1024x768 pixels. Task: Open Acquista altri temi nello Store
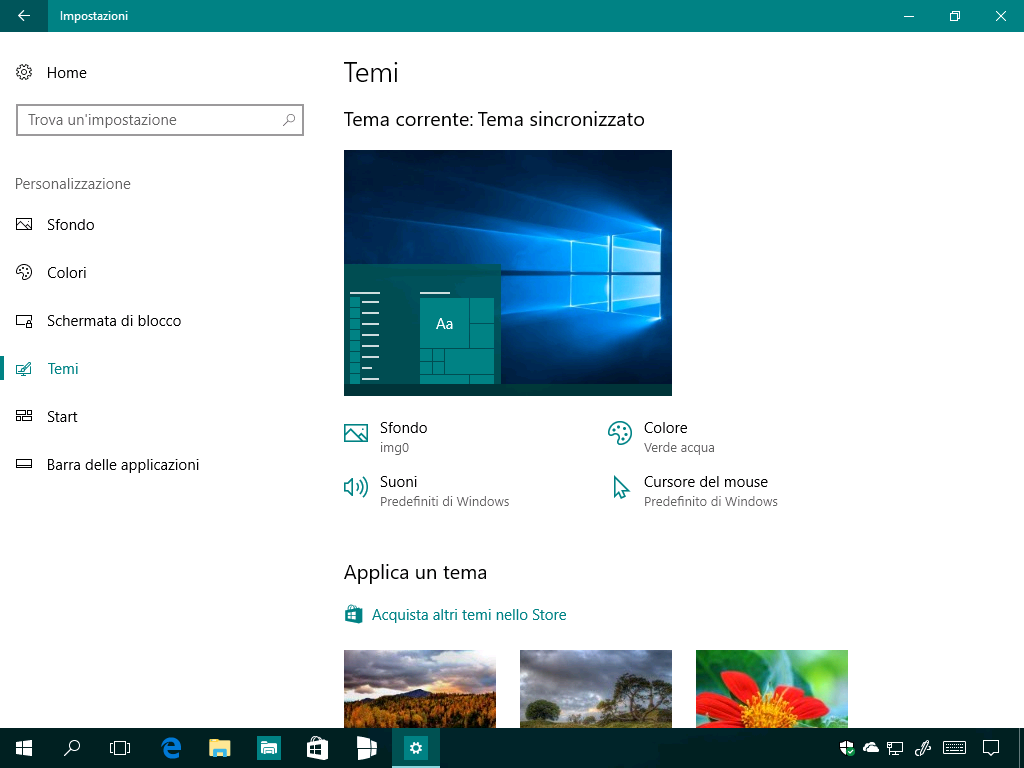470,614
